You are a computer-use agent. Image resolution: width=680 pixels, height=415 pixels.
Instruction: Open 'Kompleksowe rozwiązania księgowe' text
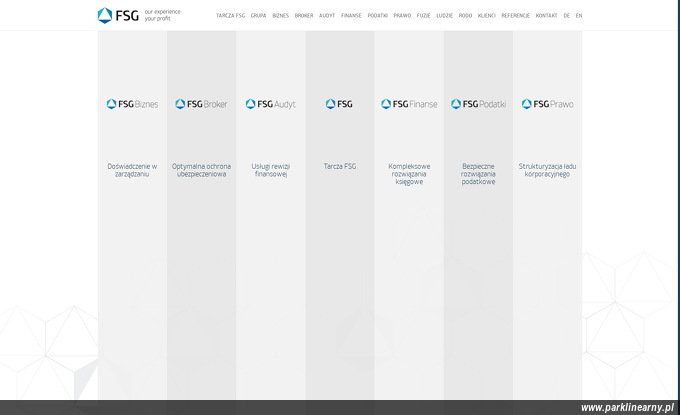409,174
